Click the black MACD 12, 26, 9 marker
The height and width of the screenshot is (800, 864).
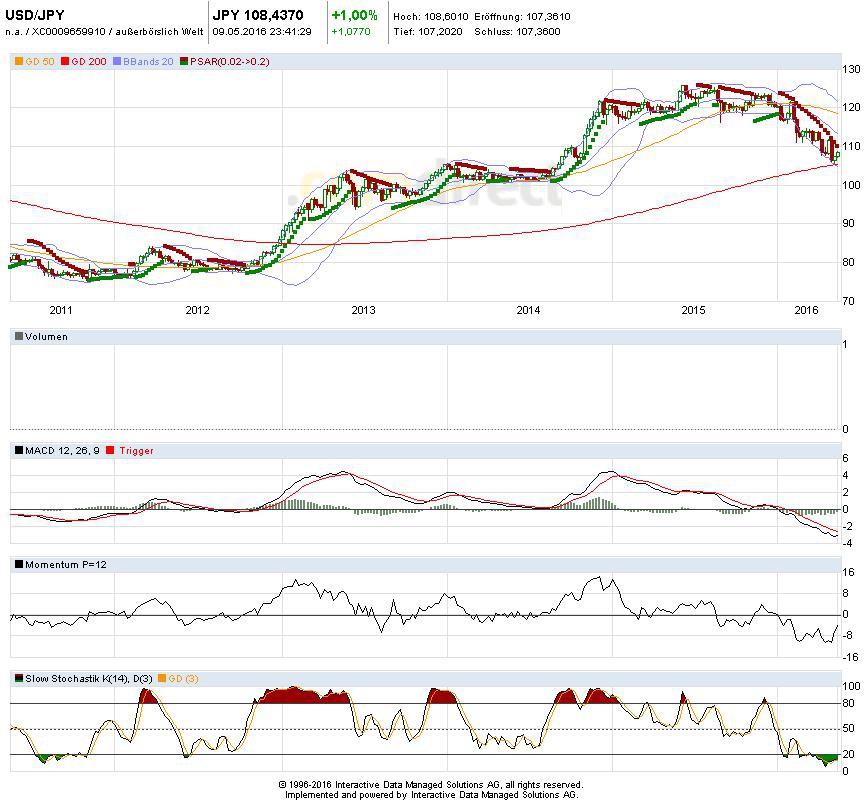(19, 451)
